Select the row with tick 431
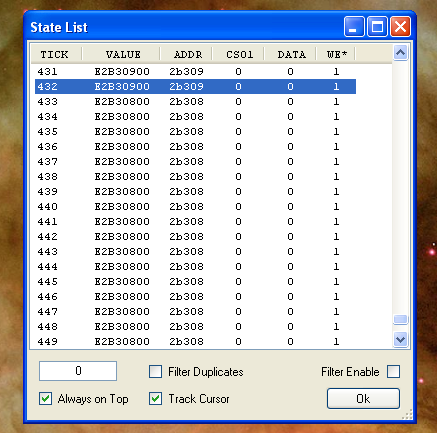 point(195,71)
